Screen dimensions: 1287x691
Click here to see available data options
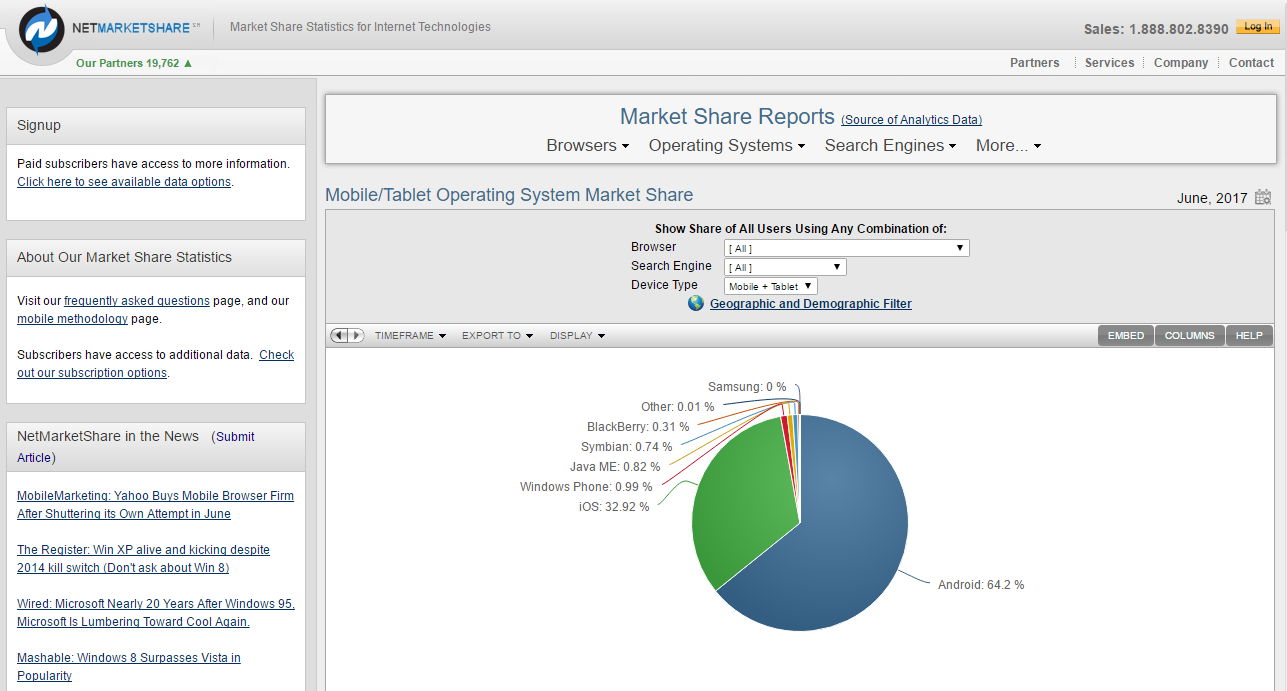click(124, 182)
